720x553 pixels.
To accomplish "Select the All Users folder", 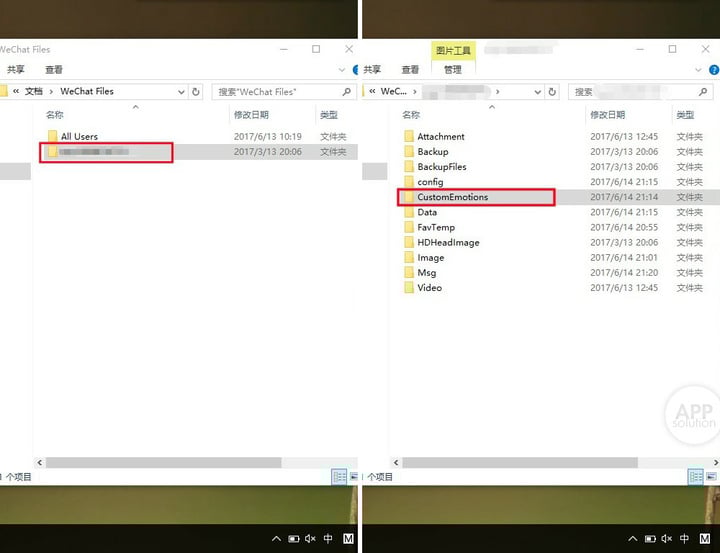I will coord(79,136).
